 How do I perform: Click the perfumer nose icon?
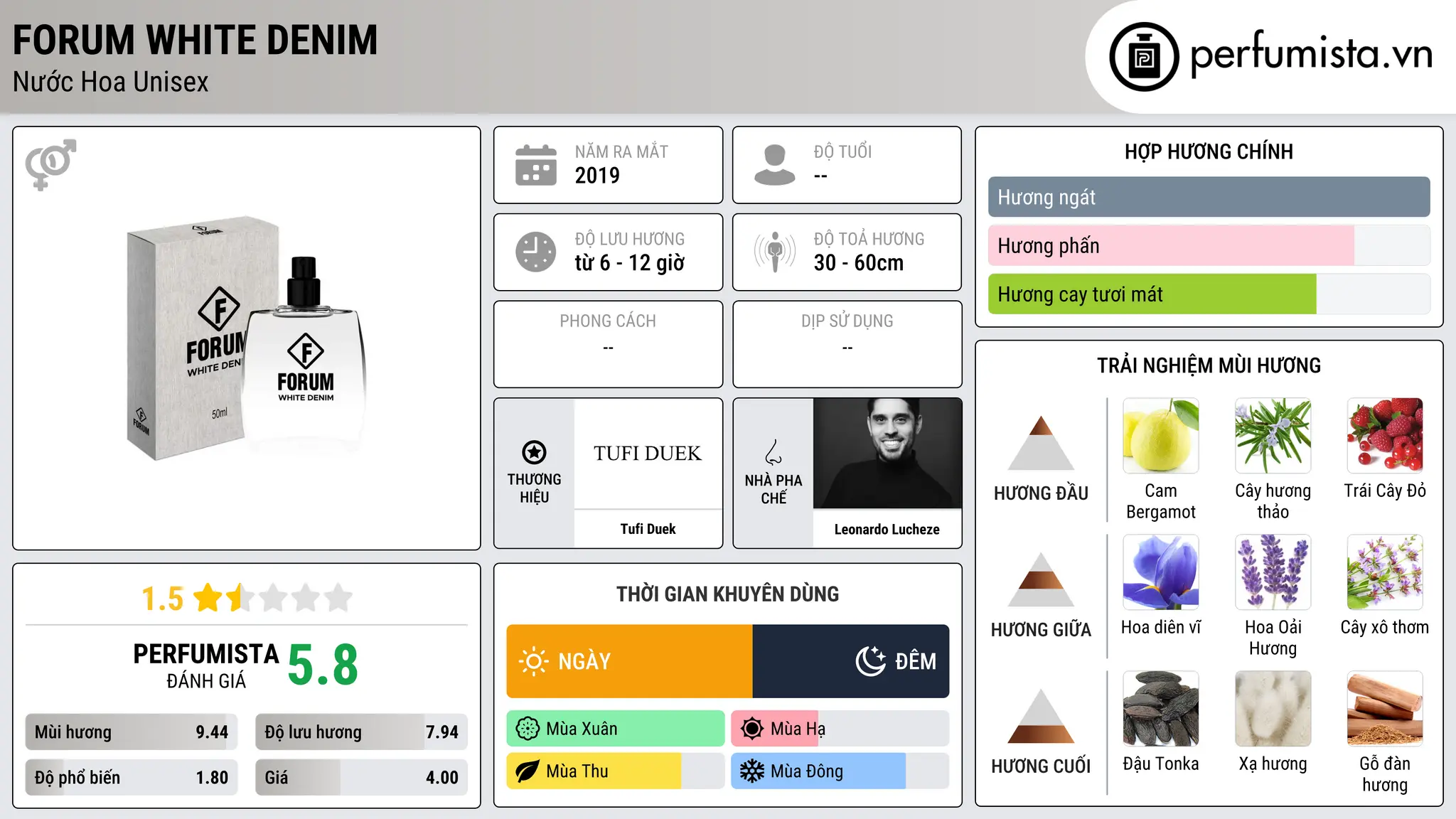773,452
